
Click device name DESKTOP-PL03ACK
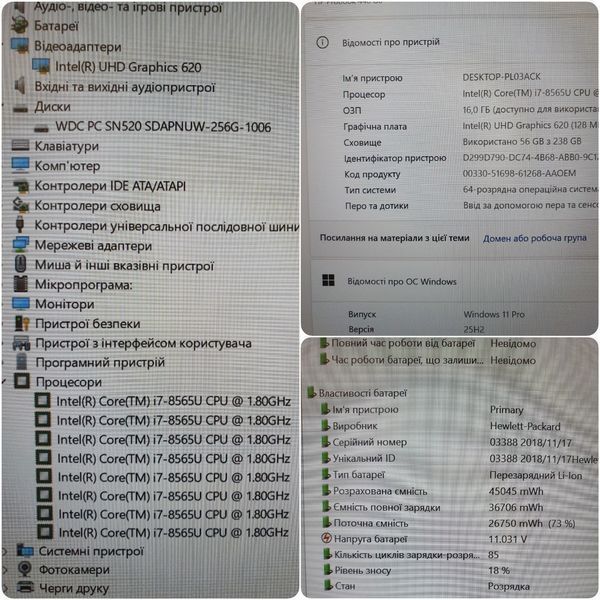tap(501, 77)
